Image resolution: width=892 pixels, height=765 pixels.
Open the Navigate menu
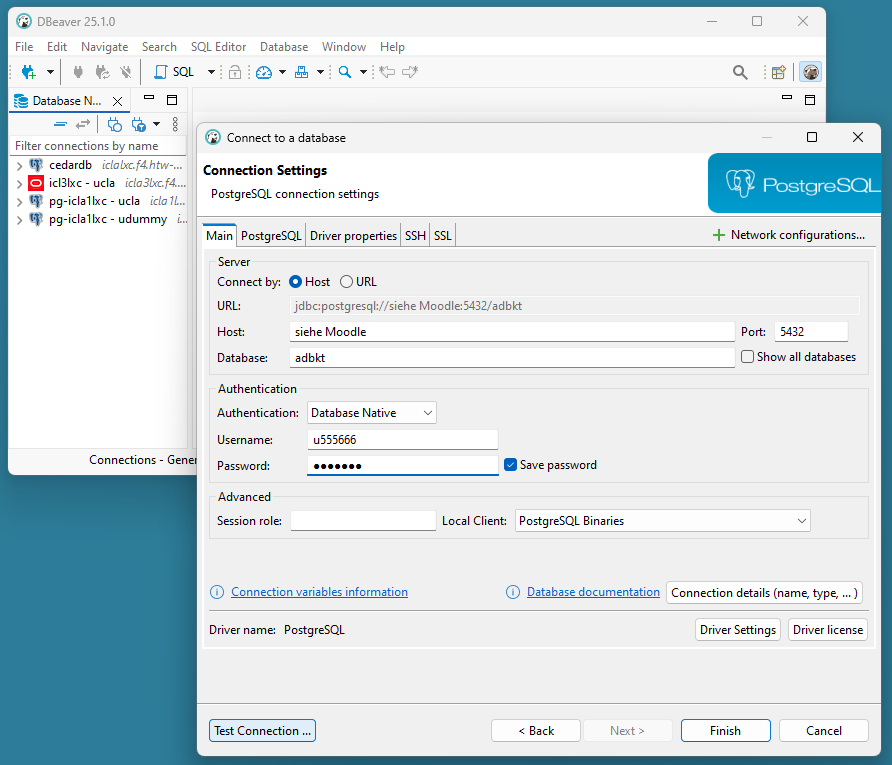104,47
